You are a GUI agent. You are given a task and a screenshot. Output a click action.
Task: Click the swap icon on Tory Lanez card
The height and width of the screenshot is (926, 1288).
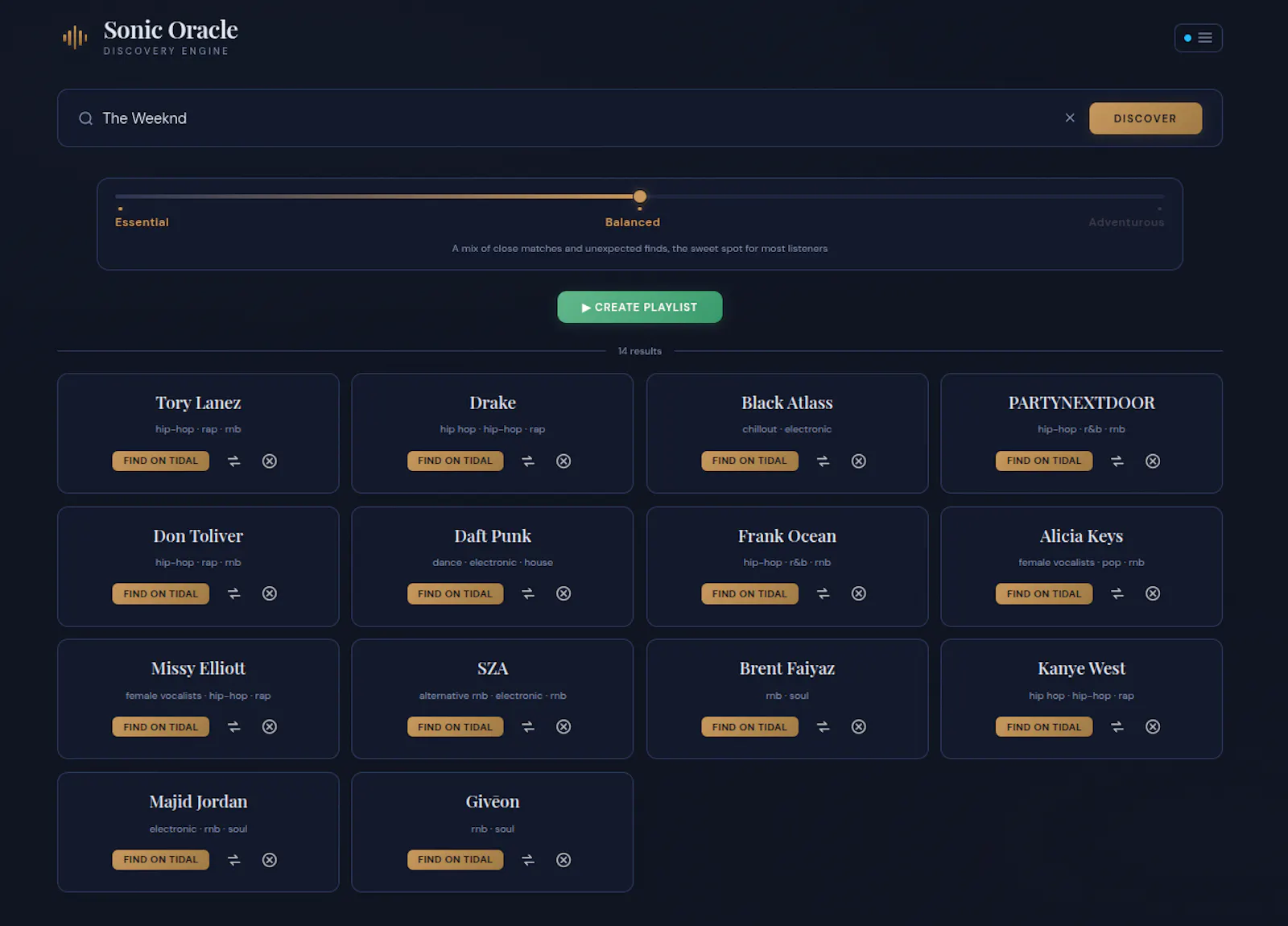(x=233, y=461)
